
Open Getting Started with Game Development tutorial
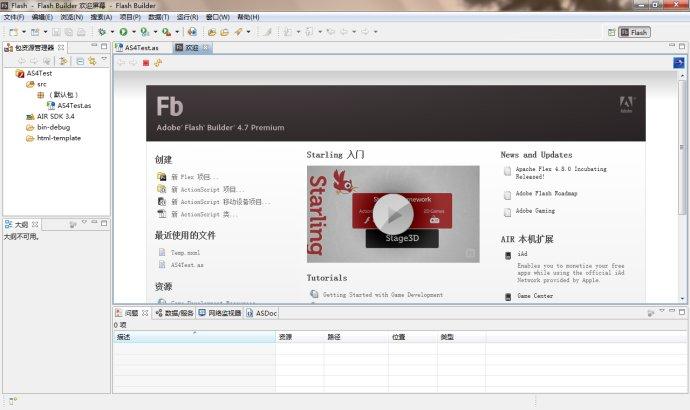pyautogui.click(x=383, y=295)
